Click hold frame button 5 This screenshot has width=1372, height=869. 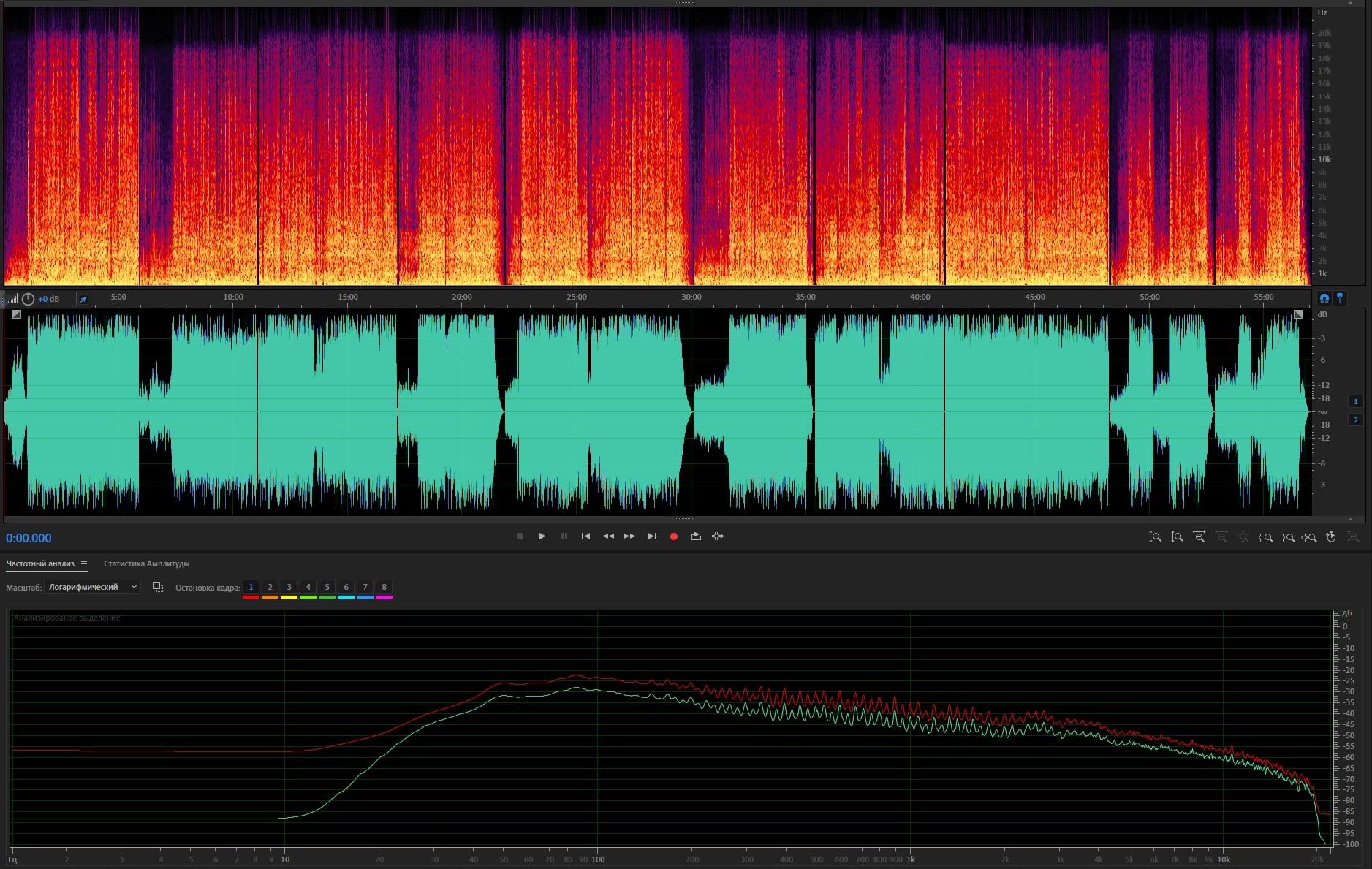[x=327, y=587]
